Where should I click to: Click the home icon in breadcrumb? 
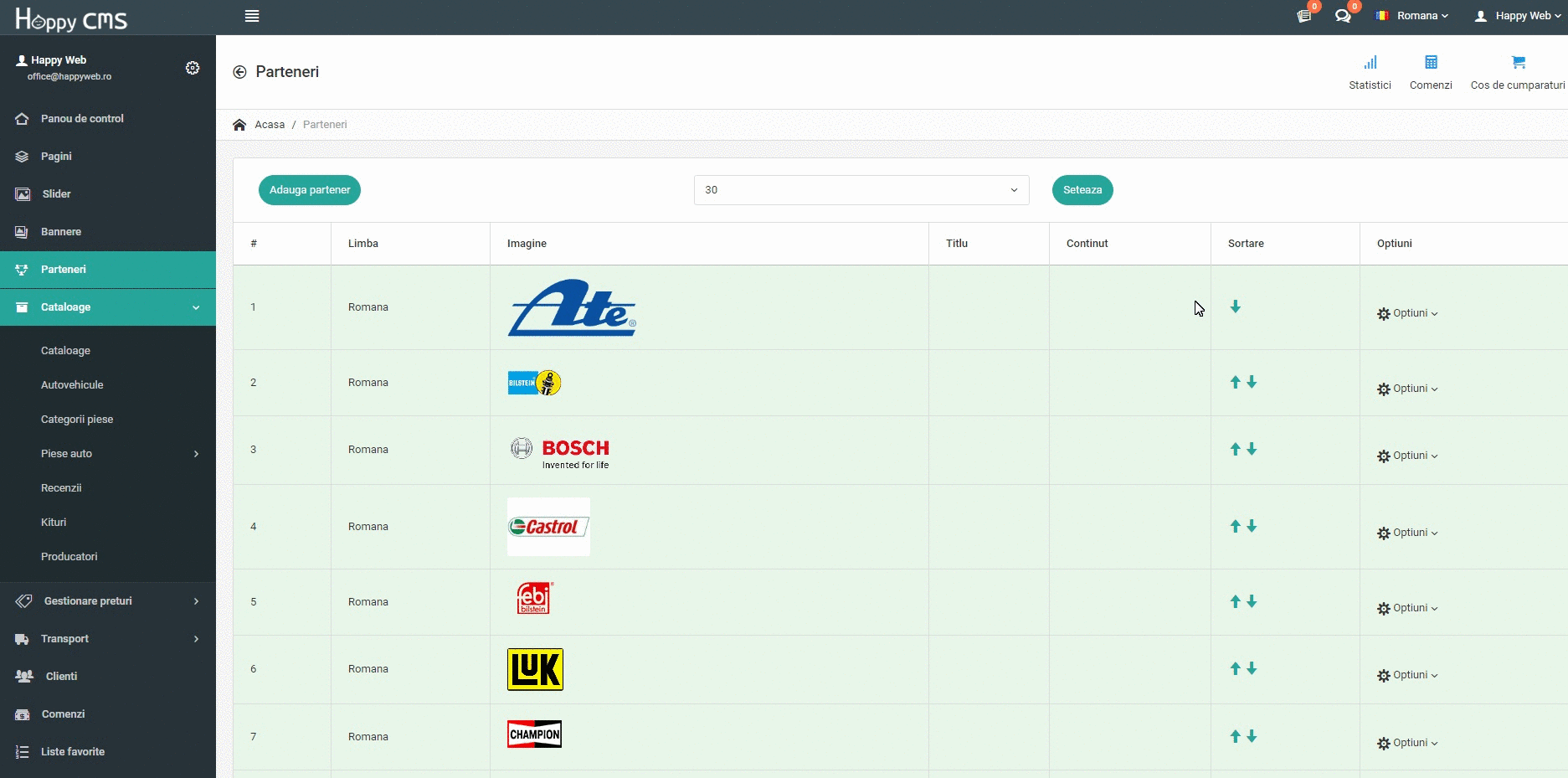click(x=239, y=125)
